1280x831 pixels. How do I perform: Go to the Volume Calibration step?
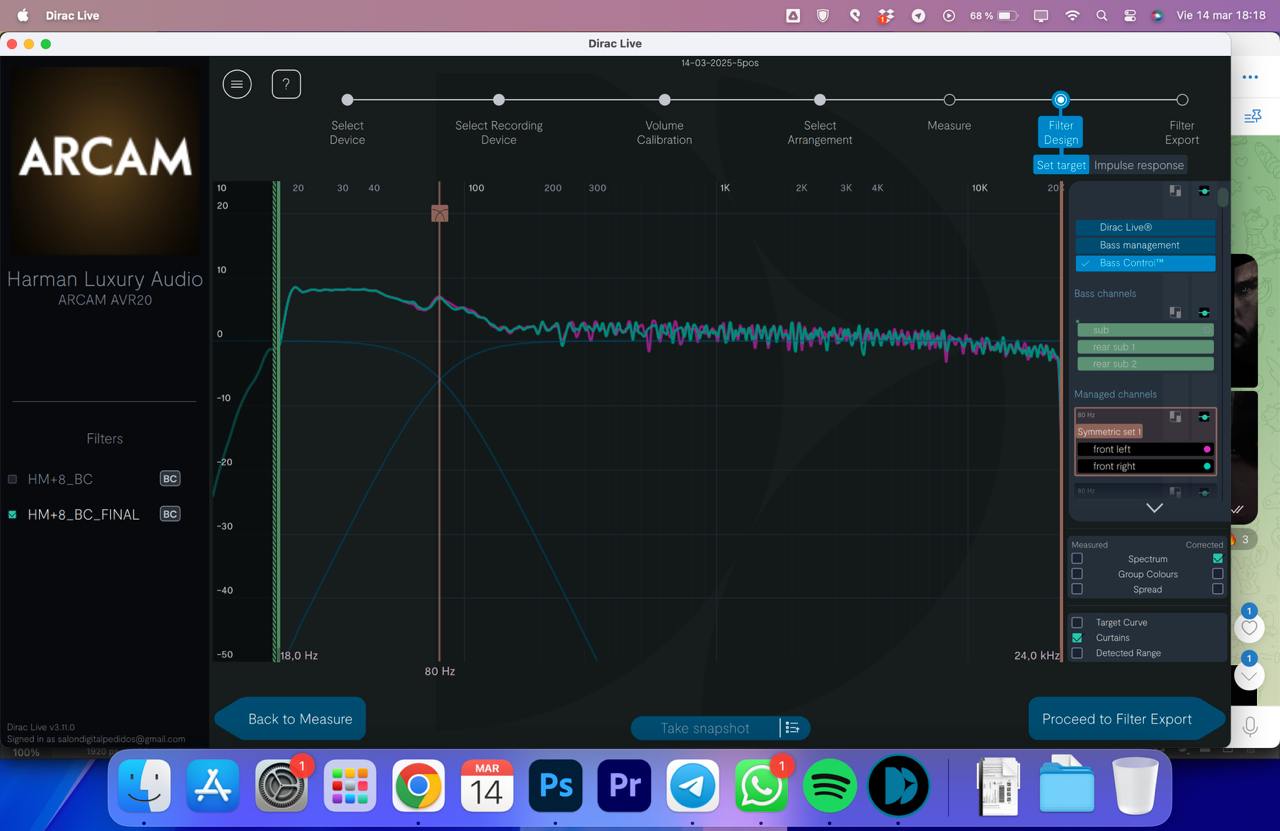point(664,100)
